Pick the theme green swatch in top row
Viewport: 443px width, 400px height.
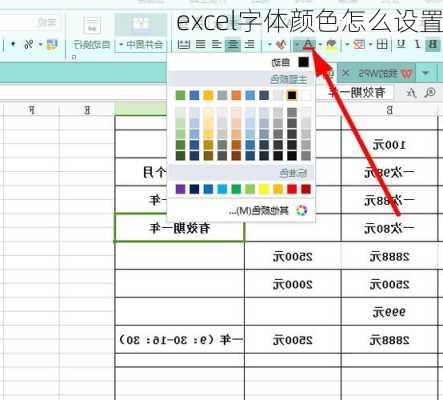(180, 96)
